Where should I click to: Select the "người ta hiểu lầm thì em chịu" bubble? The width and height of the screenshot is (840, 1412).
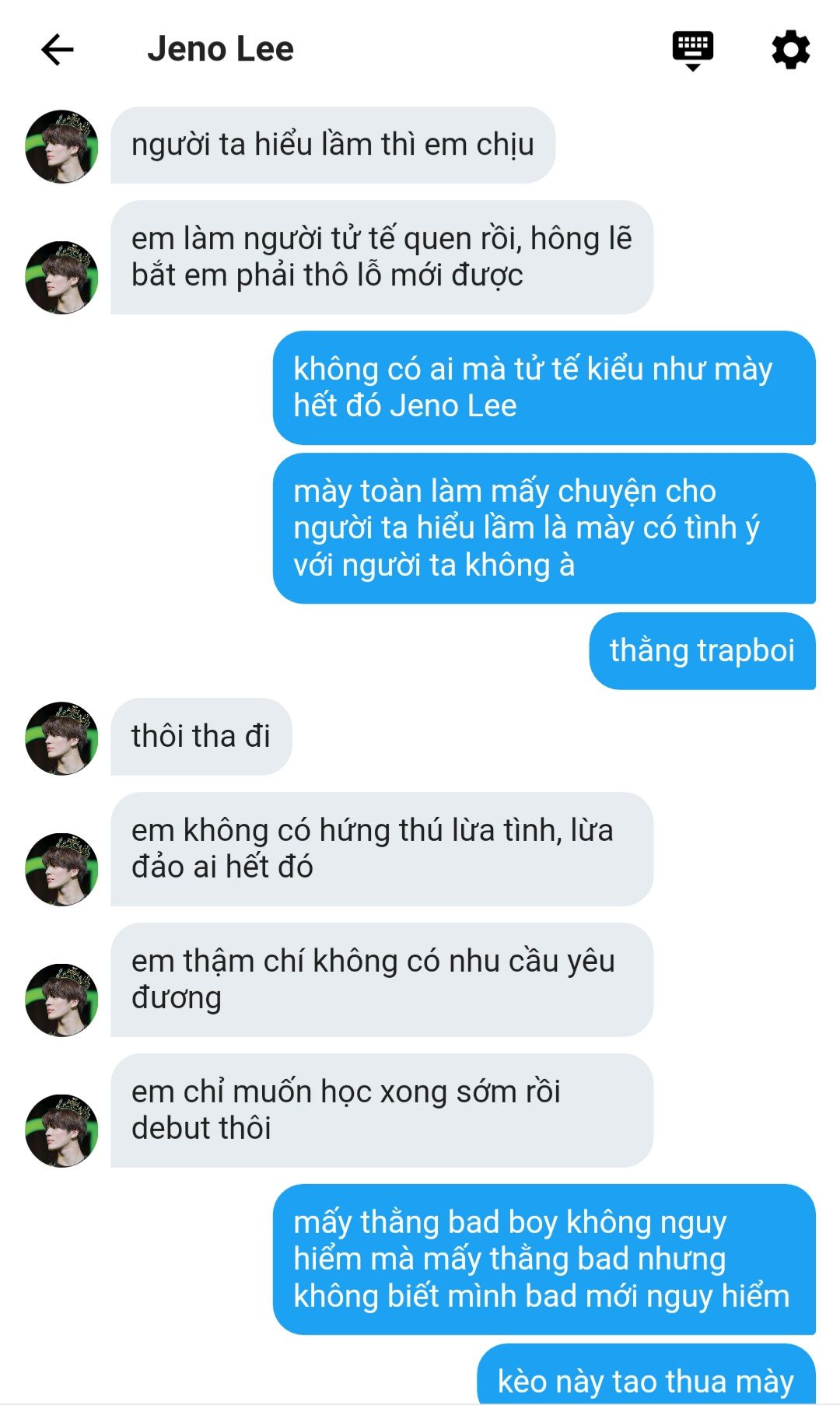(333, 145)
